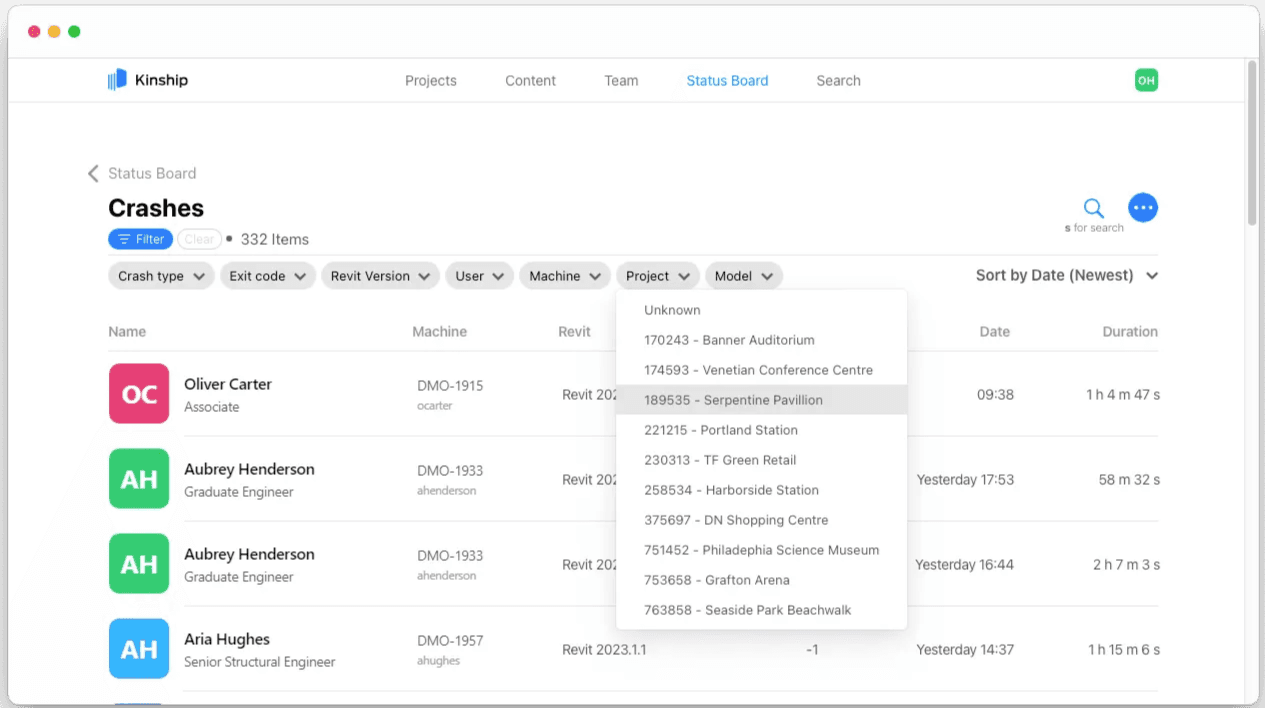This screenshot has width=1265, height=708.
Task: Open Oliver Carter's crash row name
Action: 228,384
